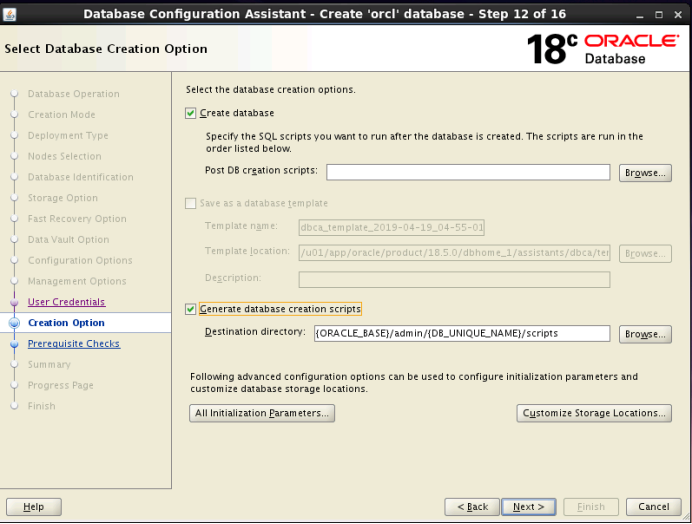Click the Java icon in title bar

(11, 13)
